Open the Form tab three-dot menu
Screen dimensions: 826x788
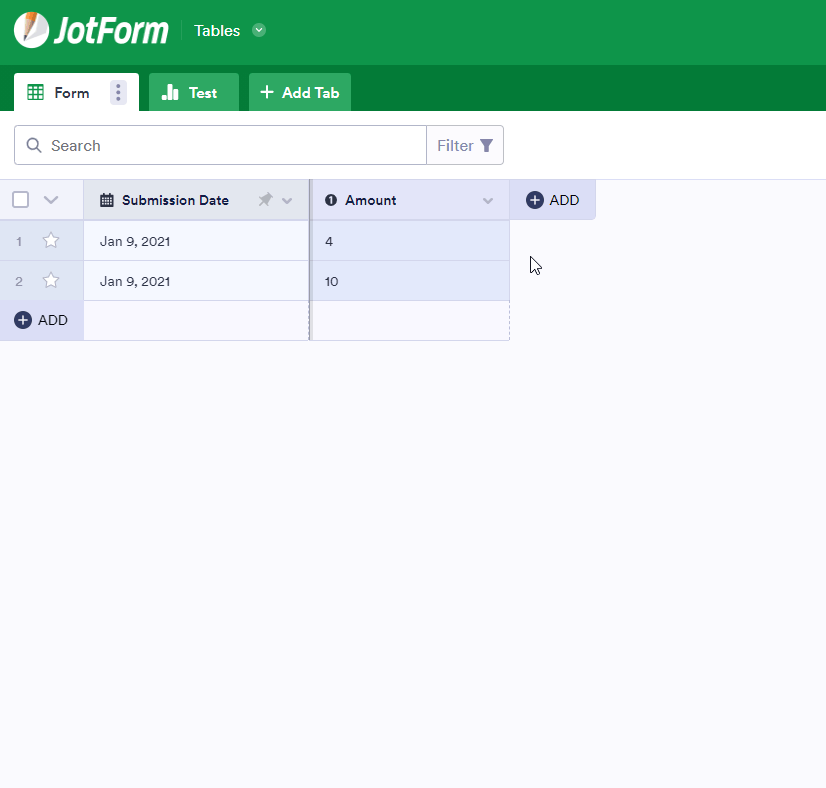117,92
